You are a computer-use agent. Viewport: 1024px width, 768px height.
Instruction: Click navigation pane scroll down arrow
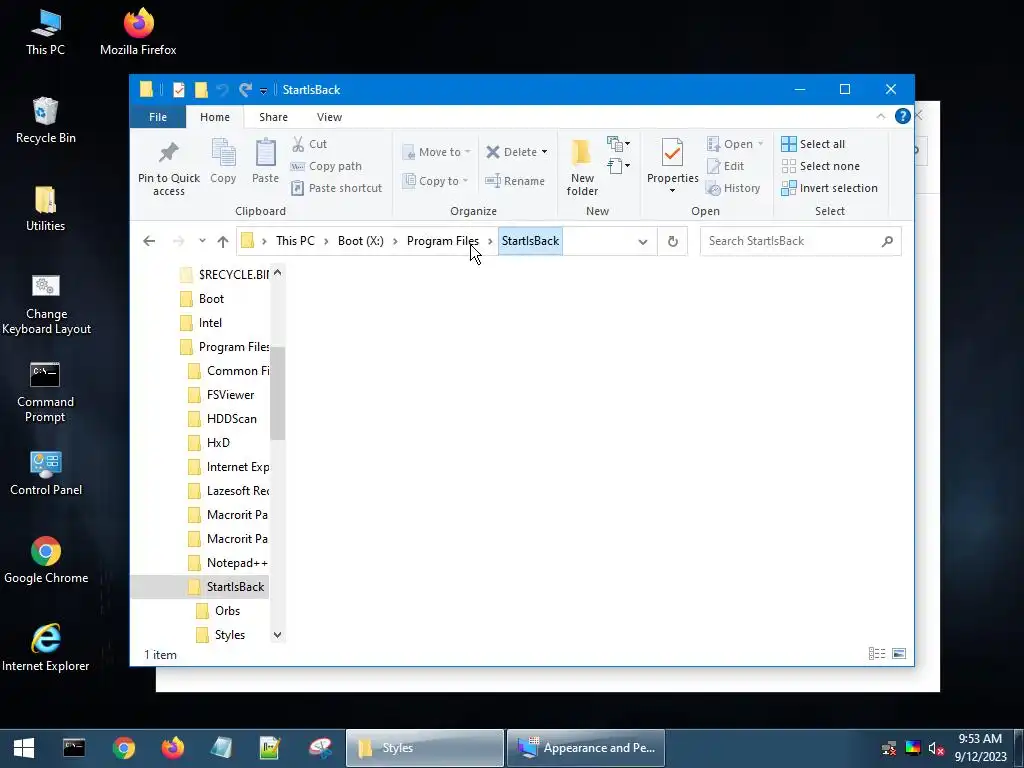278,635
